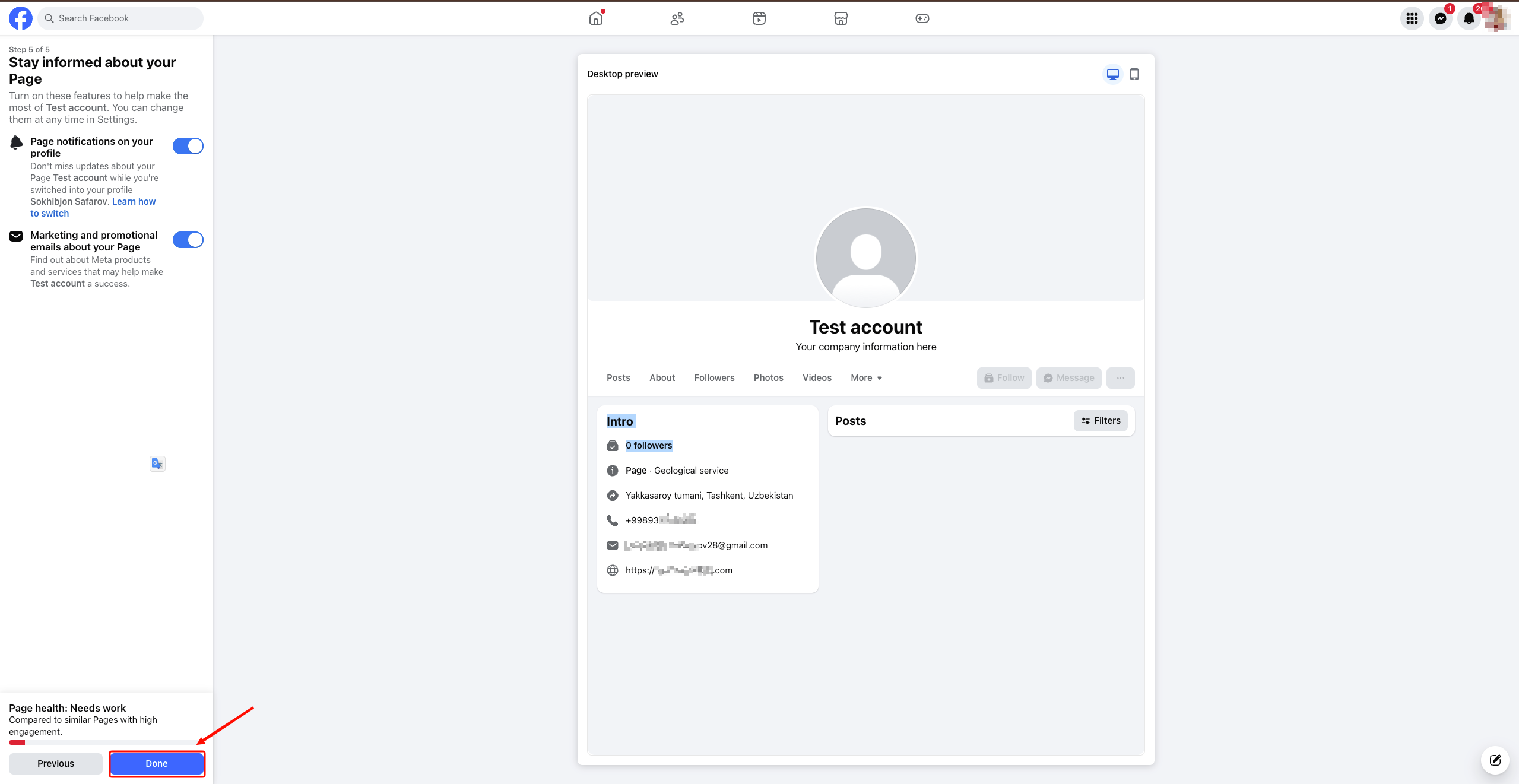1519x784 pixels.
Task: Click the 'Page health: Needs work' text
Action: click(x=68, y=708)
